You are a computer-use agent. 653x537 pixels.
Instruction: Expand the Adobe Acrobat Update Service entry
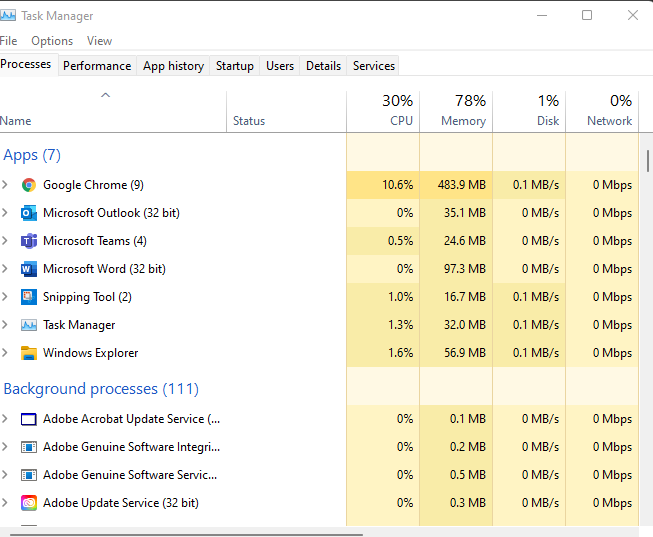(5, 419)
